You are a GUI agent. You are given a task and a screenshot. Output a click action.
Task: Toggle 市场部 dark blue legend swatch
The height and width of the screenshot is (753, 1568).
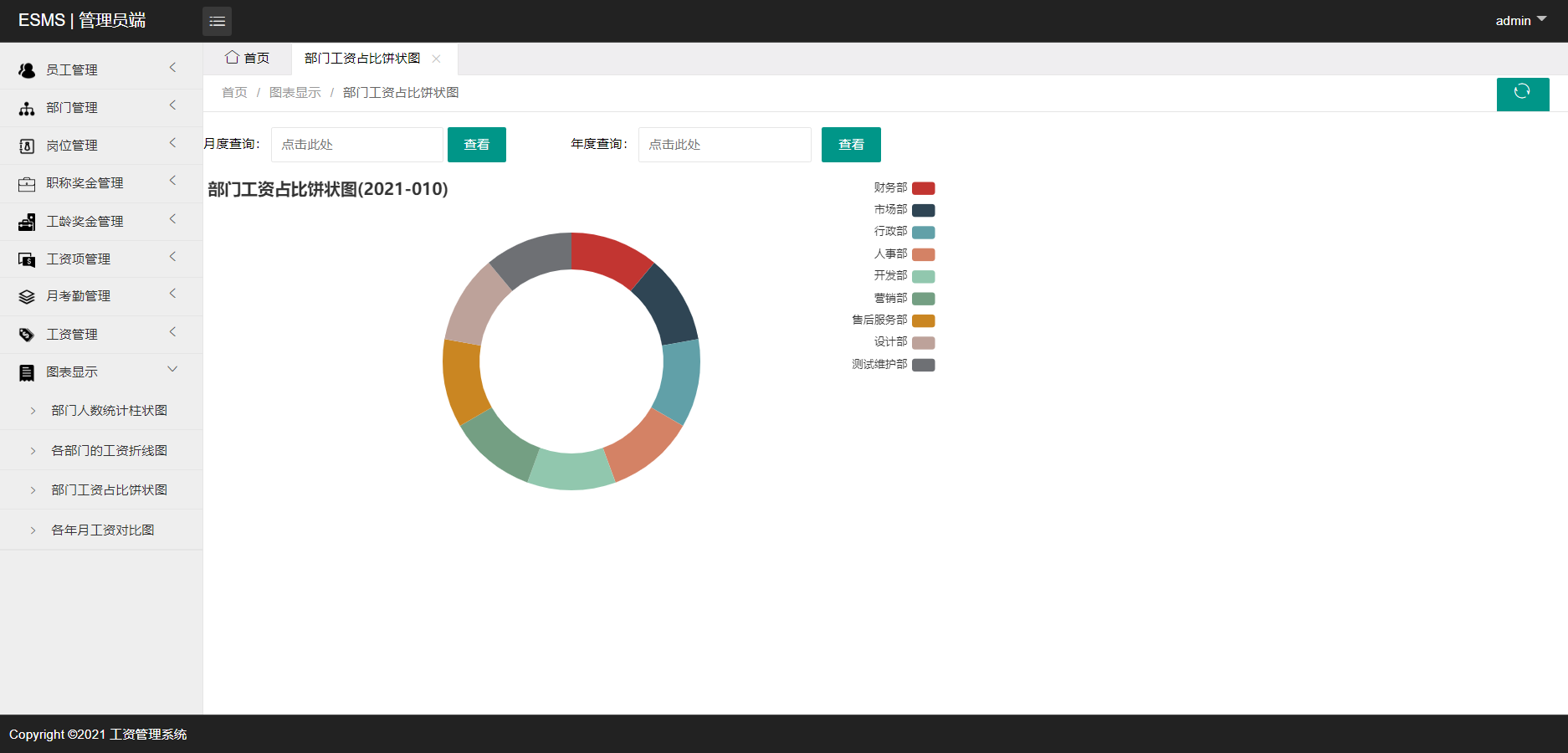(924, 210)
